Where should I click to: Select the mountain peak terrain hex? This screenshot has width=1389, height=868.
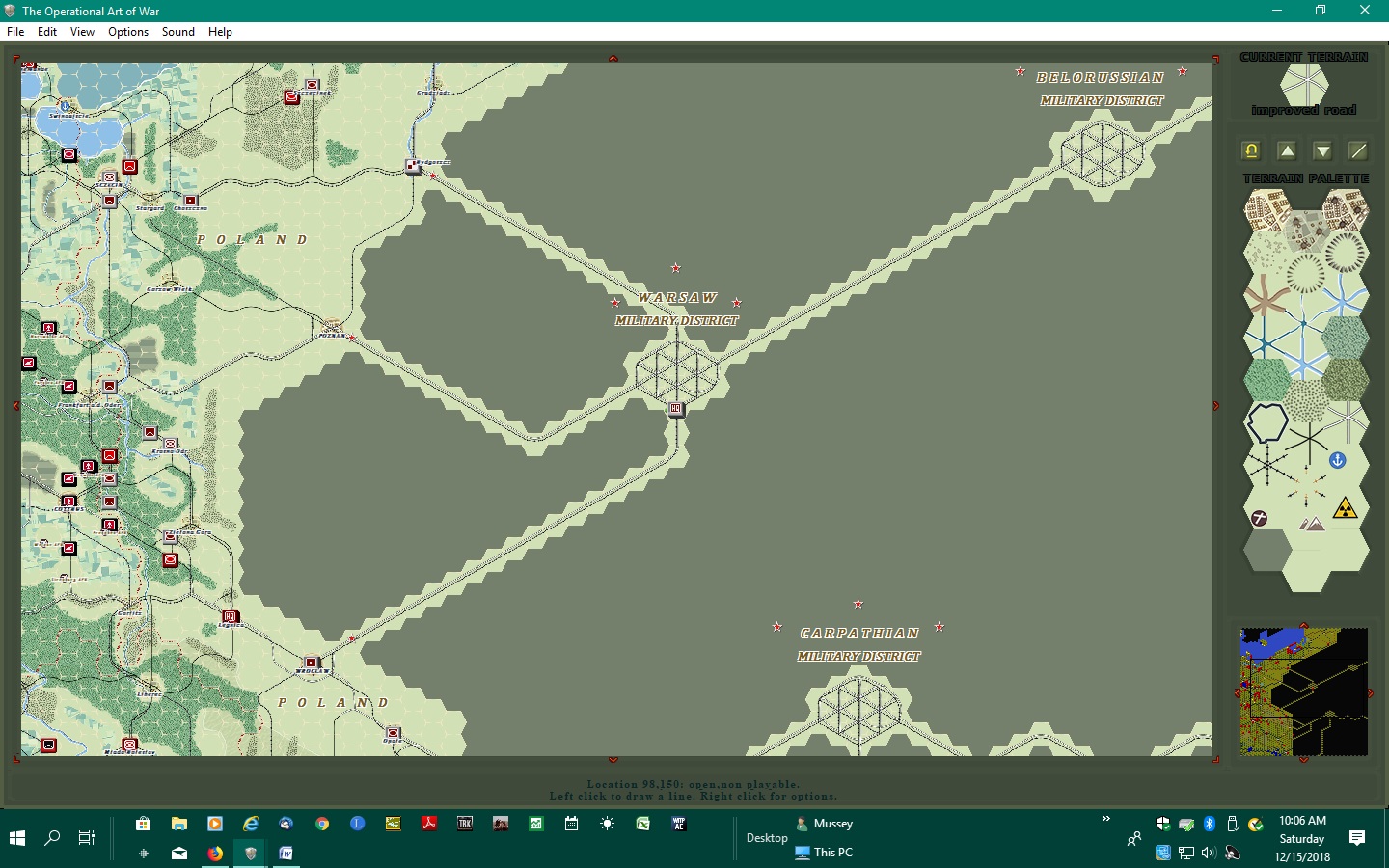(1313, 525)
